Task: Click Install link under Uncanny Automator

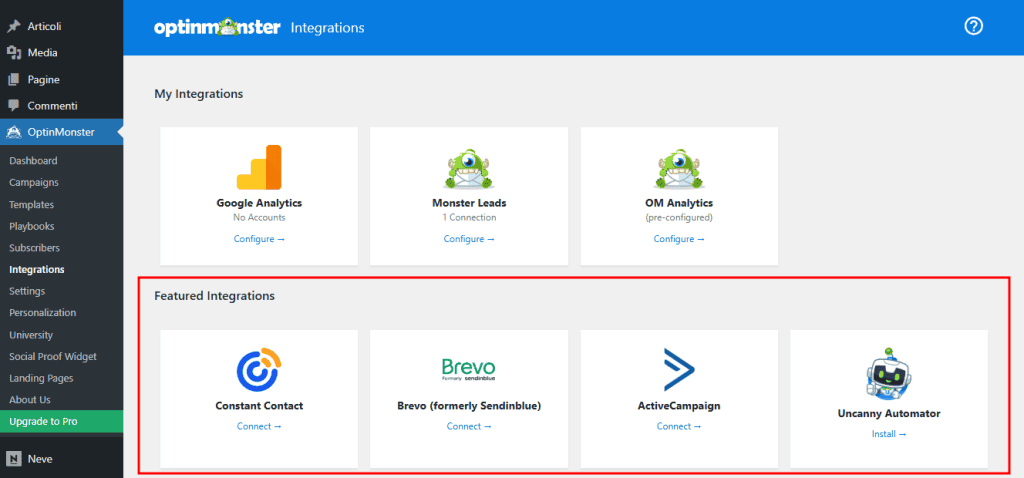Action: pos(889,434)
